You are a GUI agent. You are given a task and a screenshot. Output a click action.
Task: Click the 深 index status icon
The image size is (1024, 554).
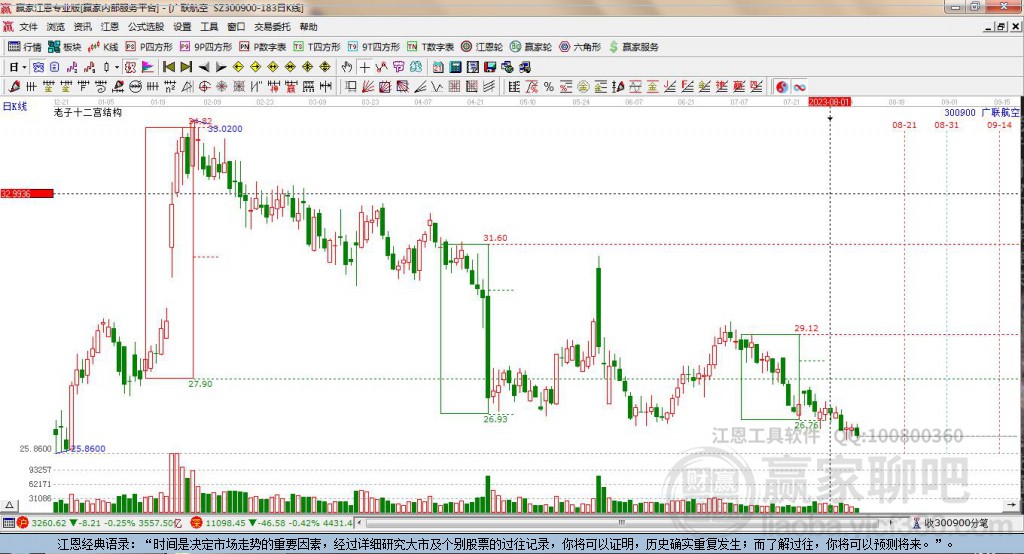click(x=196, y=523)
